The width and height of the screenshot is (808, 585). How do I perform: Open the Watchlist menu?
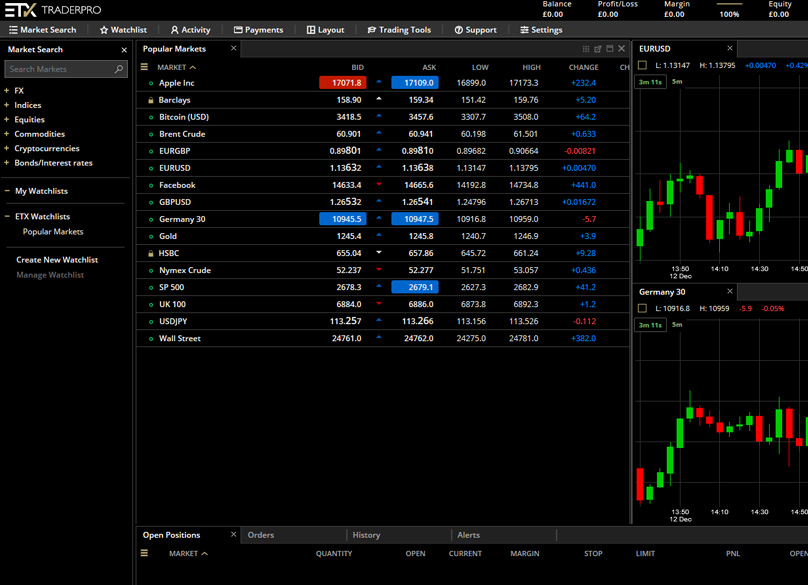(x=123, y=30)
